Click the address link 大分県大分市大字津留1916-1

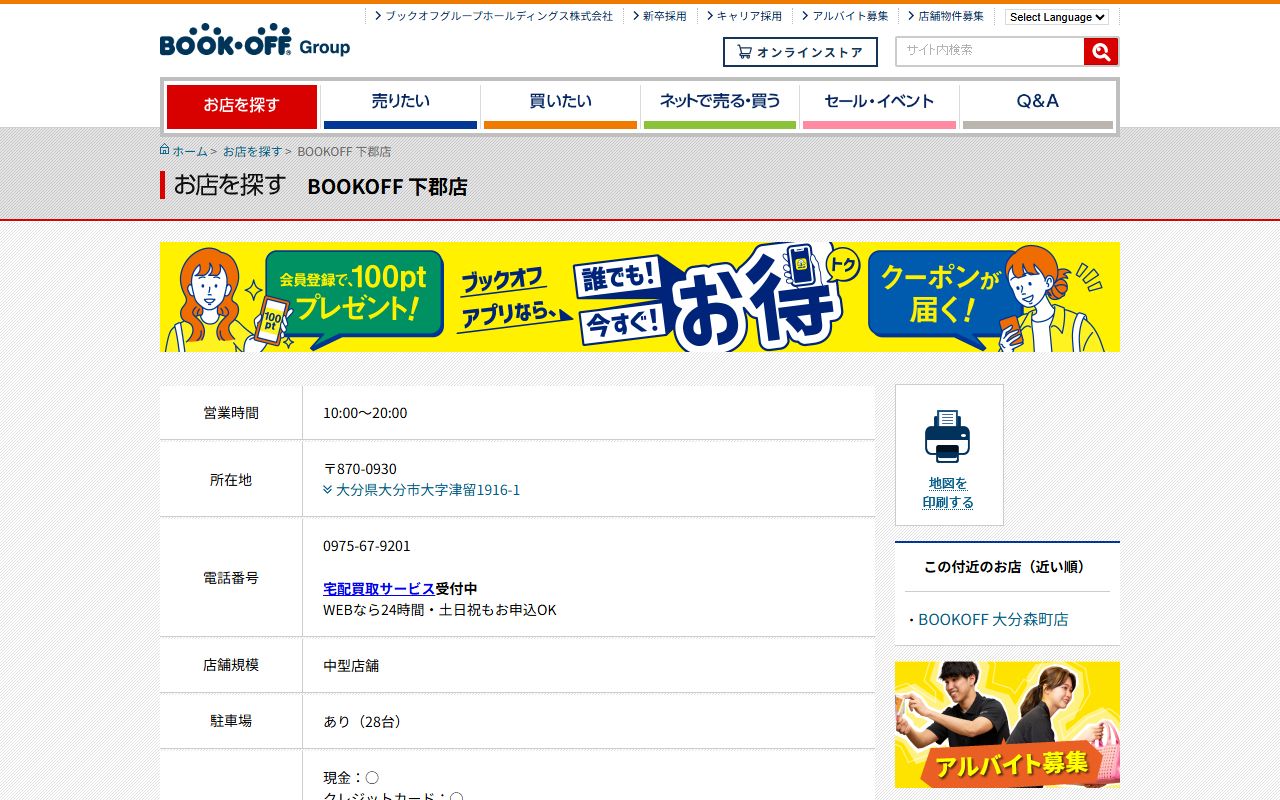[428, 490]
